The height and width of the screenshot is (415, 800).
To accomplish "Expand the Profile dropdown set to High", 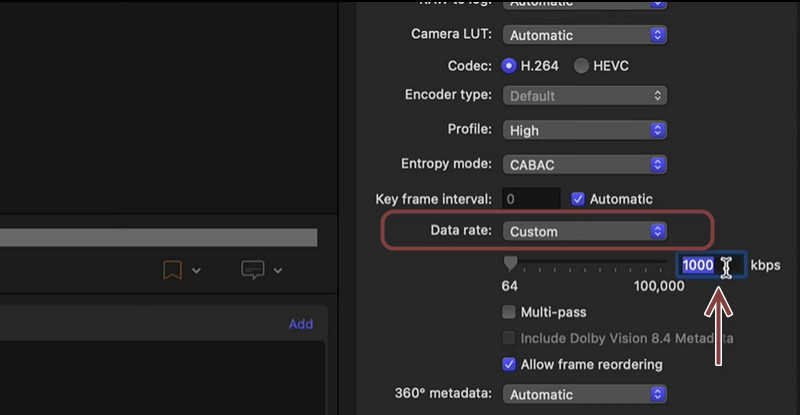I will click(584, 130).
